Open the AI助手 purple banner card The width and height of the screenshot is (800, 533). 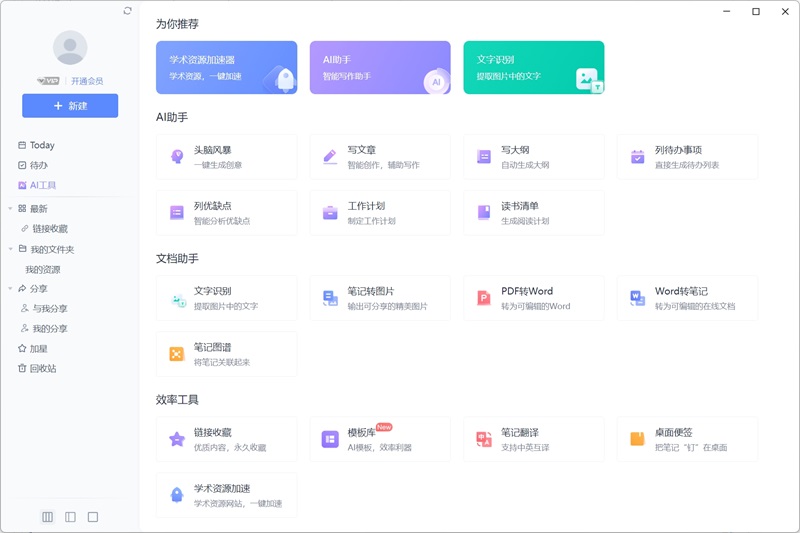[x=380, y=67]
